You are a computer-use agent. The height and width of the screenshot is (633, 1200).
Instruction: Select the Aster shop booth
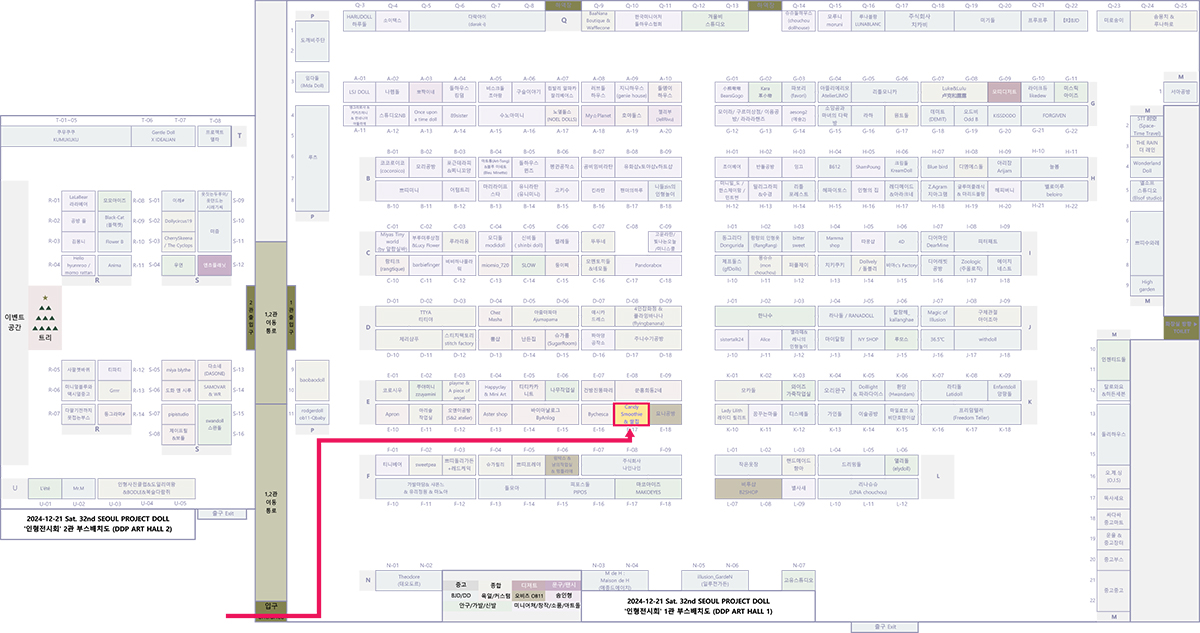coord(496,413)
